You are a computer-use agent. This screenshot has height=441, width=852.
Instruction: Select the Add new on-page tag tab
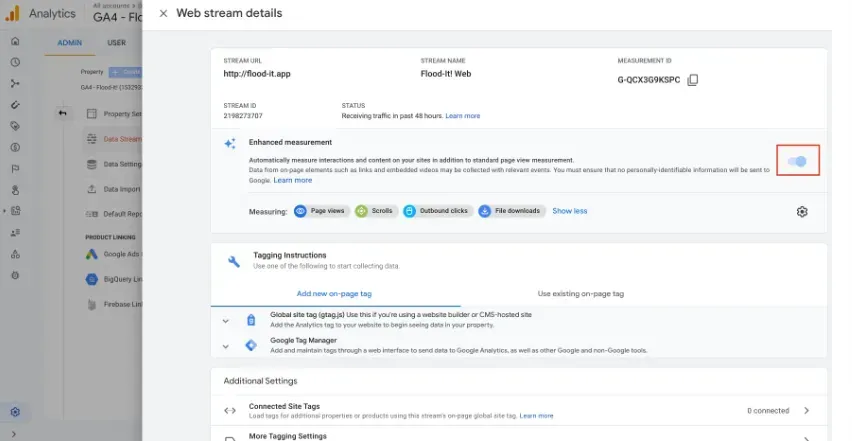tap(334, 294)
